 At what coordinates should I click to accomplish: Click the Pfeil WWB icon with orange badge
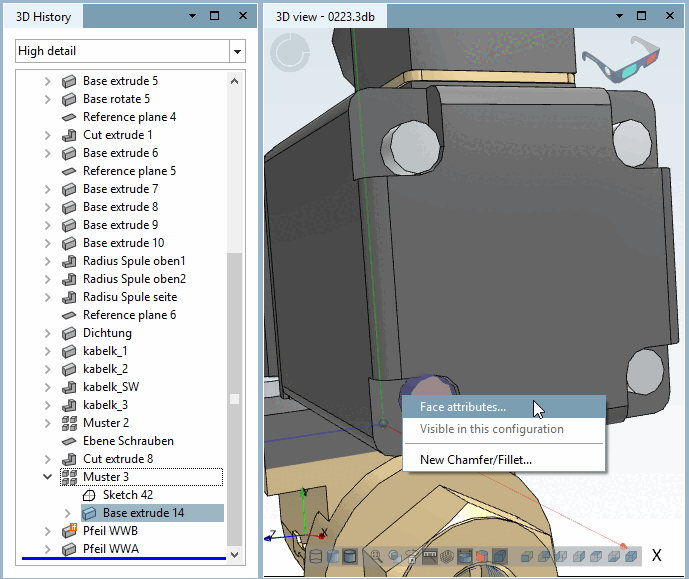click(69, 531)
